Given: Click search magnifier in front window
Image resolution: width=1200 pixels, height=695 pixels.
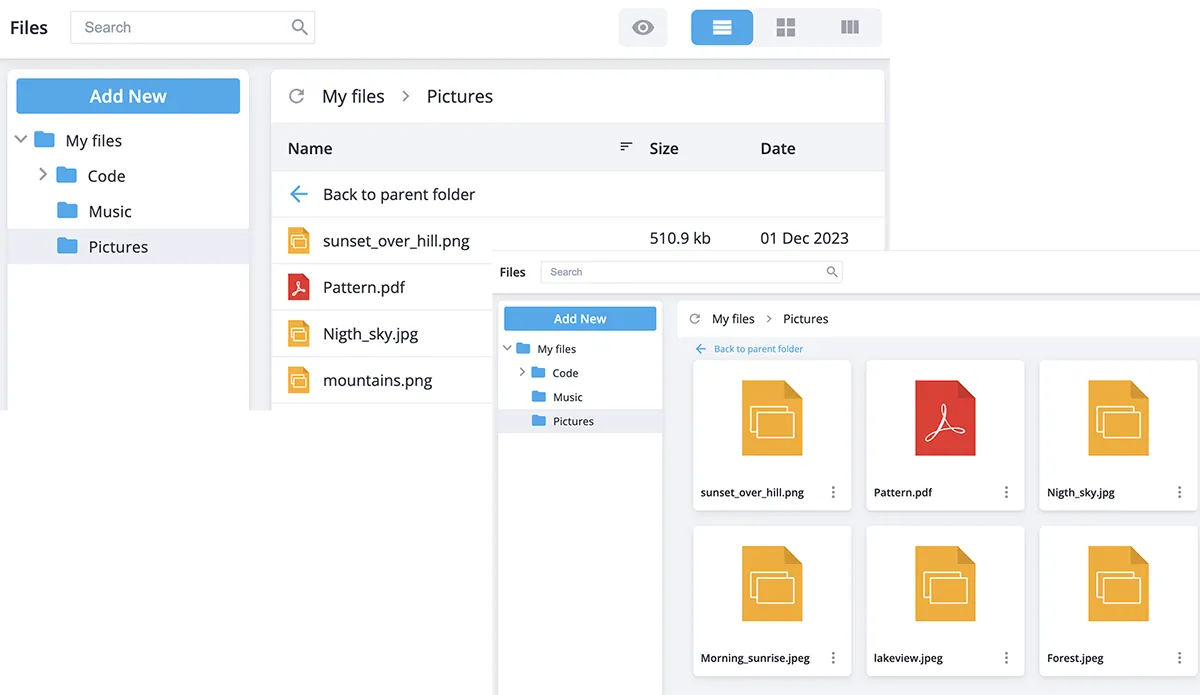Looking at the screenshot, I should click(x=832, y=272).
